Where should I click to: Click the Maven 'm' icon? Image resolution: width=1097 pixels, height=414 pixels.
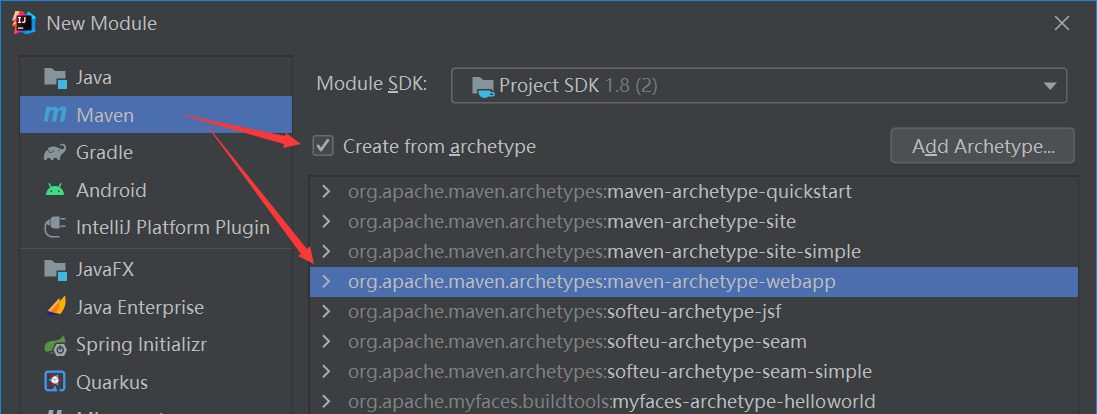55,115
